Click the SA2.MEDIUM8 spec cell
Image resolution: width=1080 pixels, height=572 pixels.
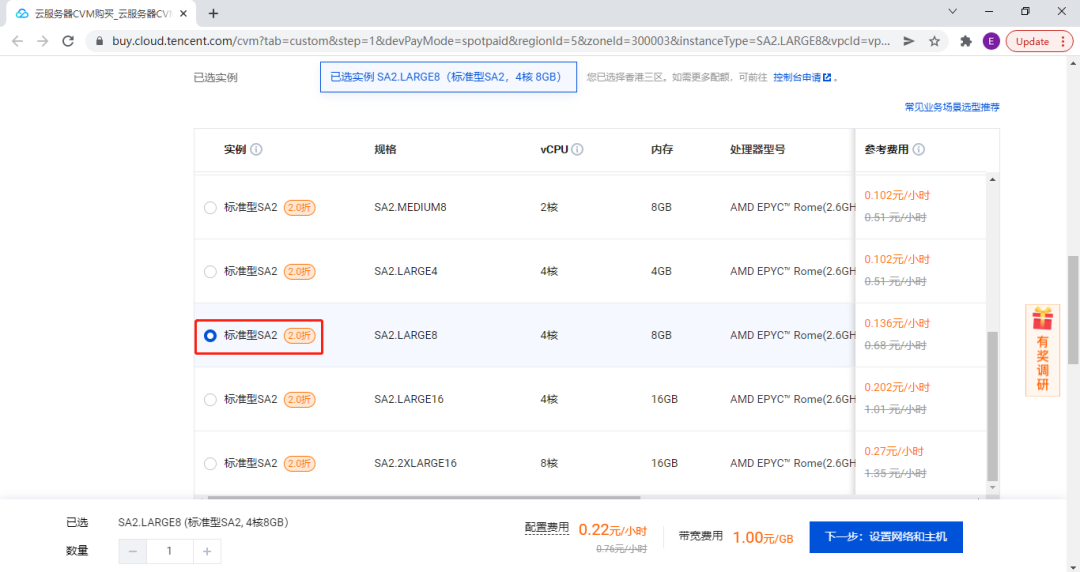coord(411,207)
